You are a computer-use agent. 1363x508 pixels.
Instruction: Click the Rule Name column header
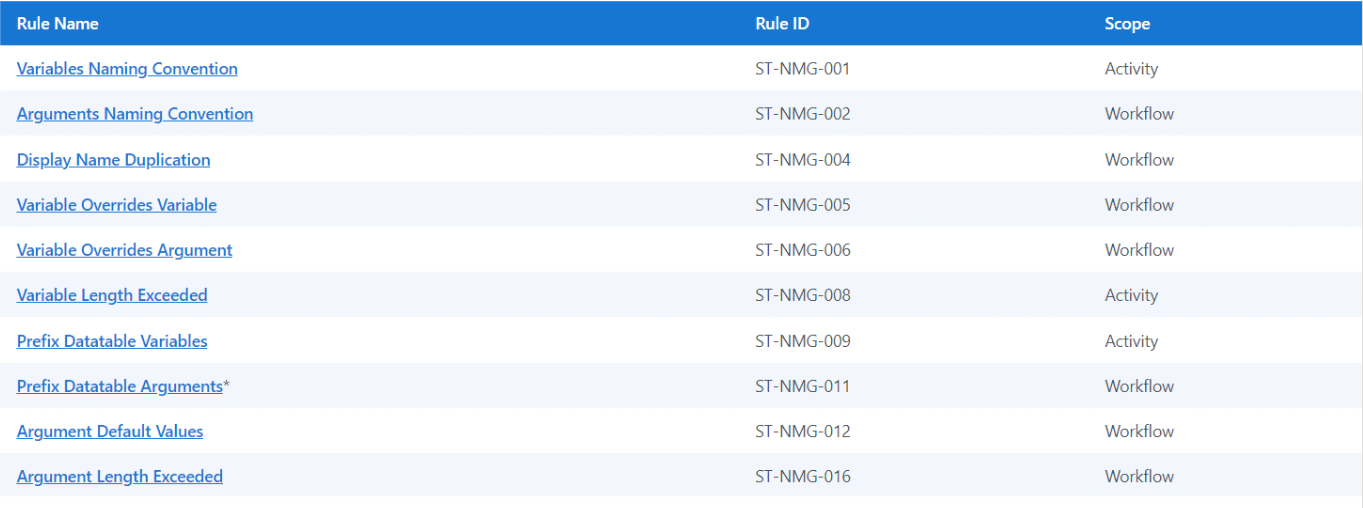point(58,24)
